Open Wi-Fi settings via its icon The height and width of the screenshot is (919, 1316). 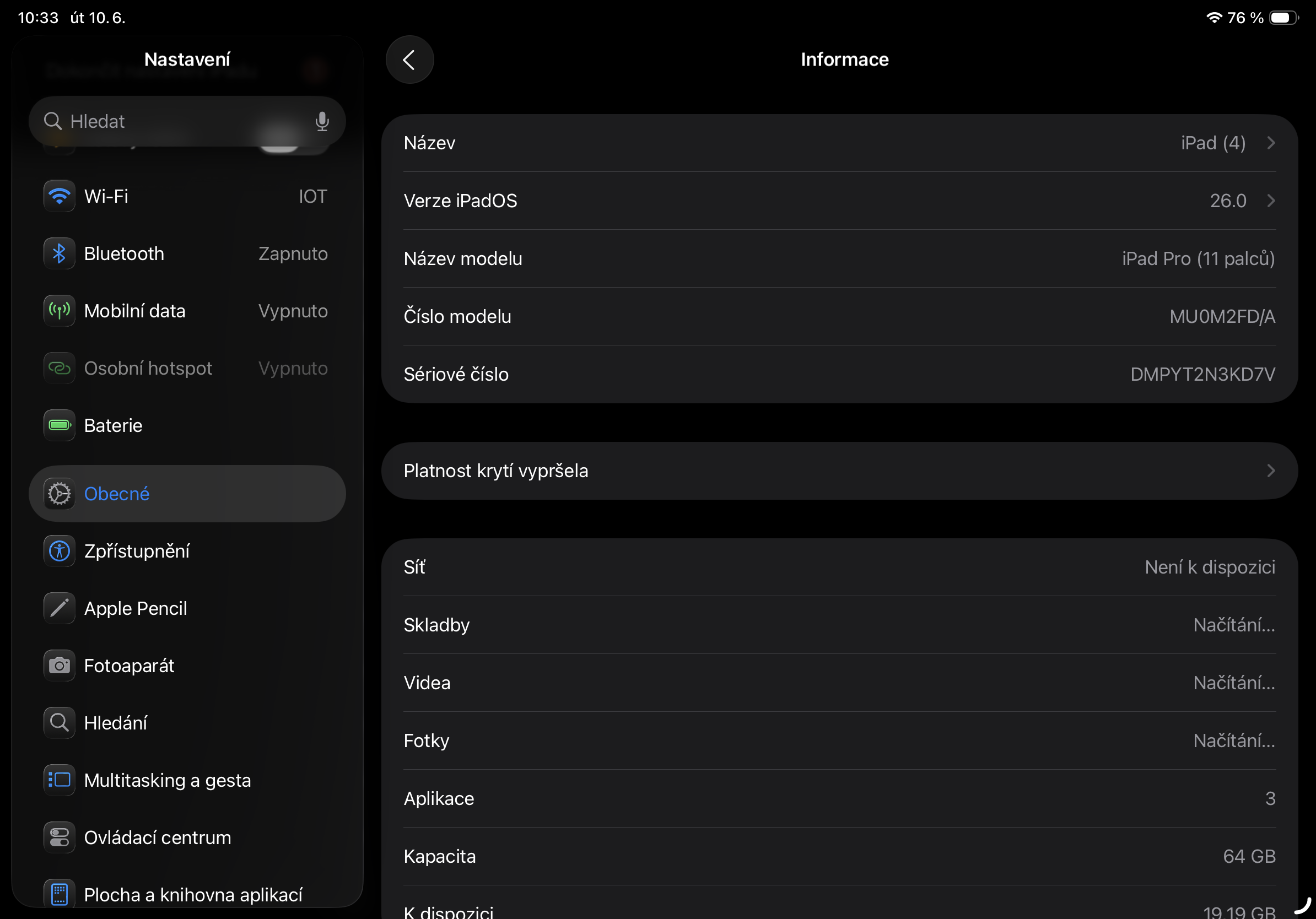(x=59, y=196)
